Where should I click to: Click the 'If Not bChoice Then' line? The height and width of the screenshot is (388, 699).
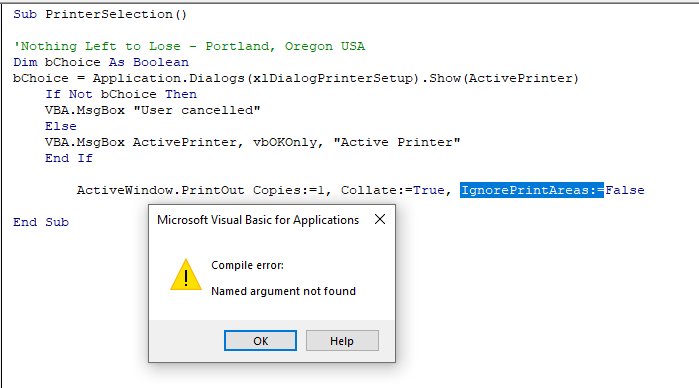click(121, 95)
